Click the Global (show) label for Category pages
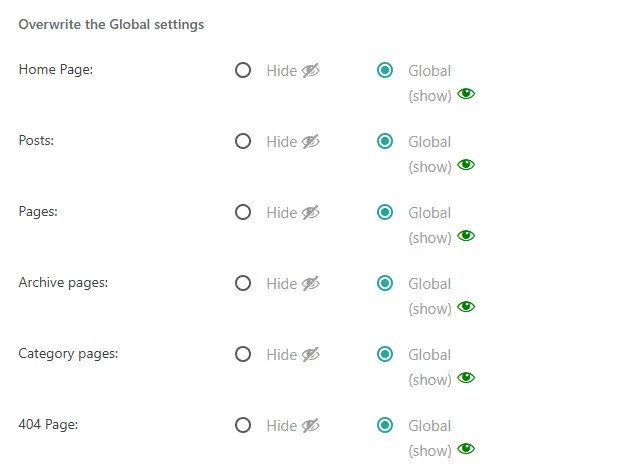 tap(430, 367)
